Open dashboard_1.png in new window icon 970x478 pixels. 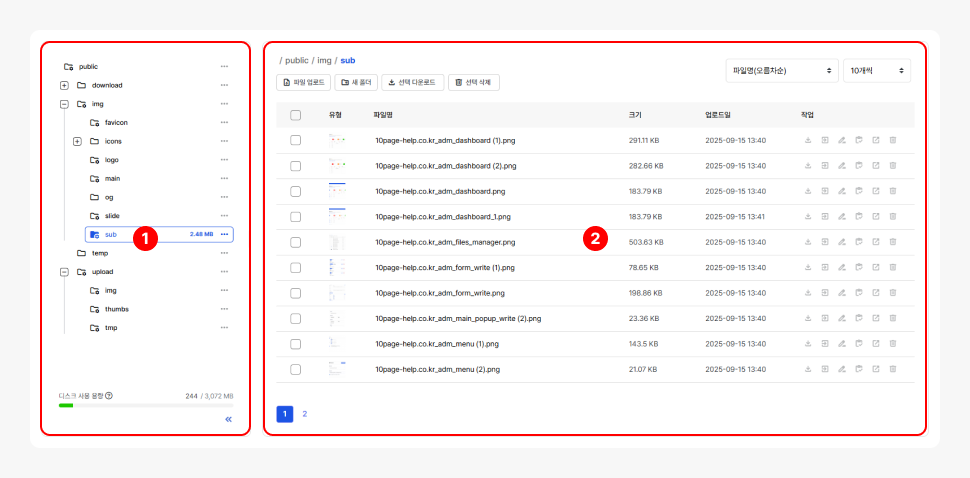coord(876,217)
